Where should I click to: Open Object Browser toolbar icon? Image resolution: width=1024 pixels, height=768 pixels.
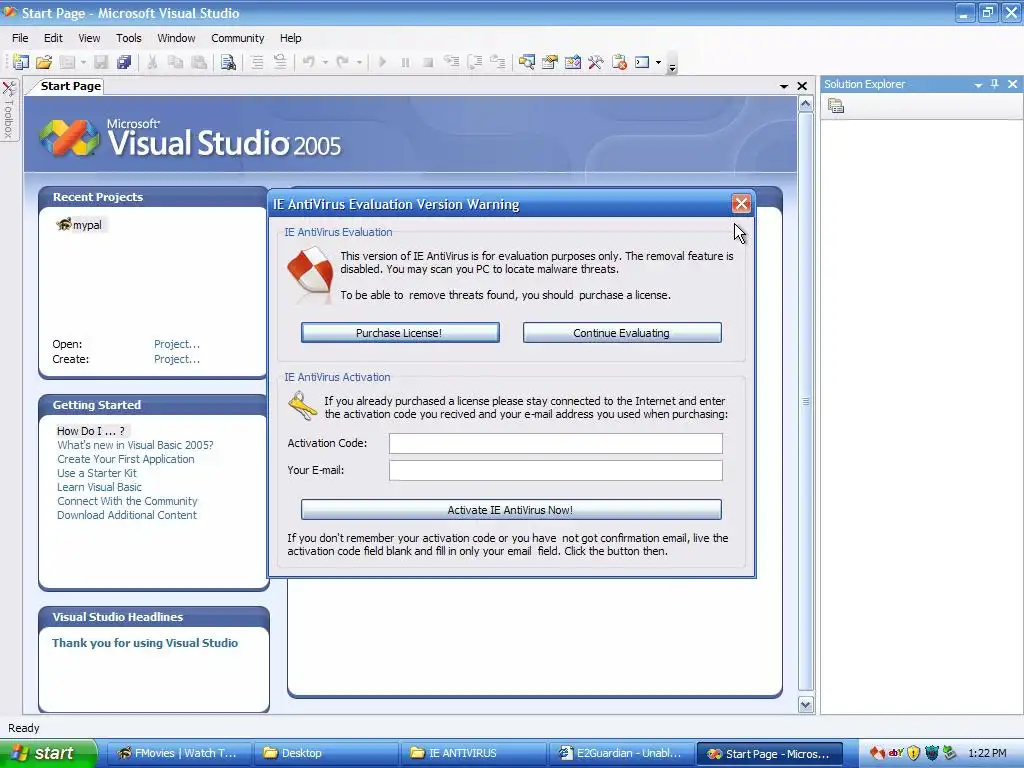coord(573,62)
